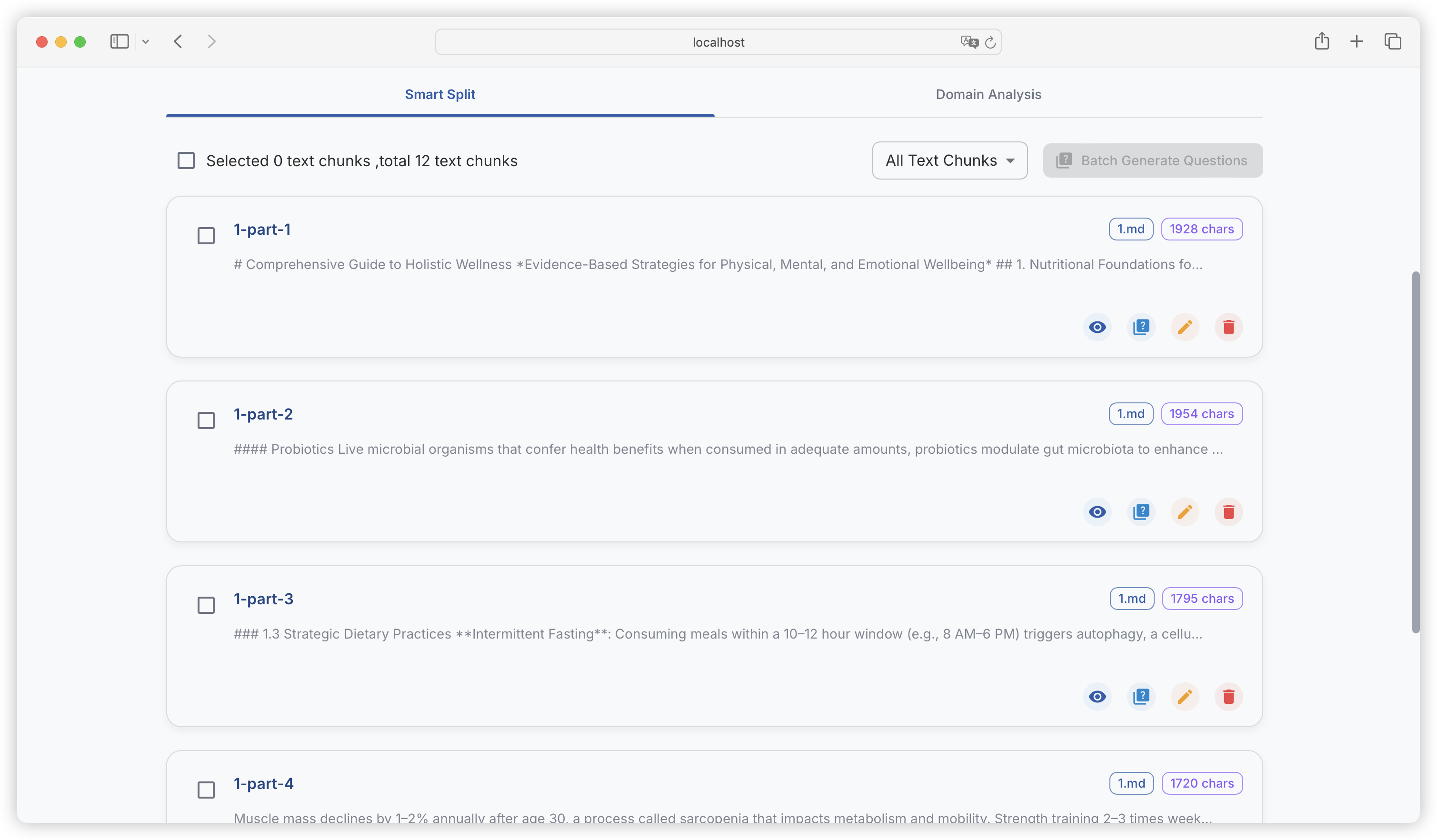Select the Smart Split tab

tap(439, 95)
